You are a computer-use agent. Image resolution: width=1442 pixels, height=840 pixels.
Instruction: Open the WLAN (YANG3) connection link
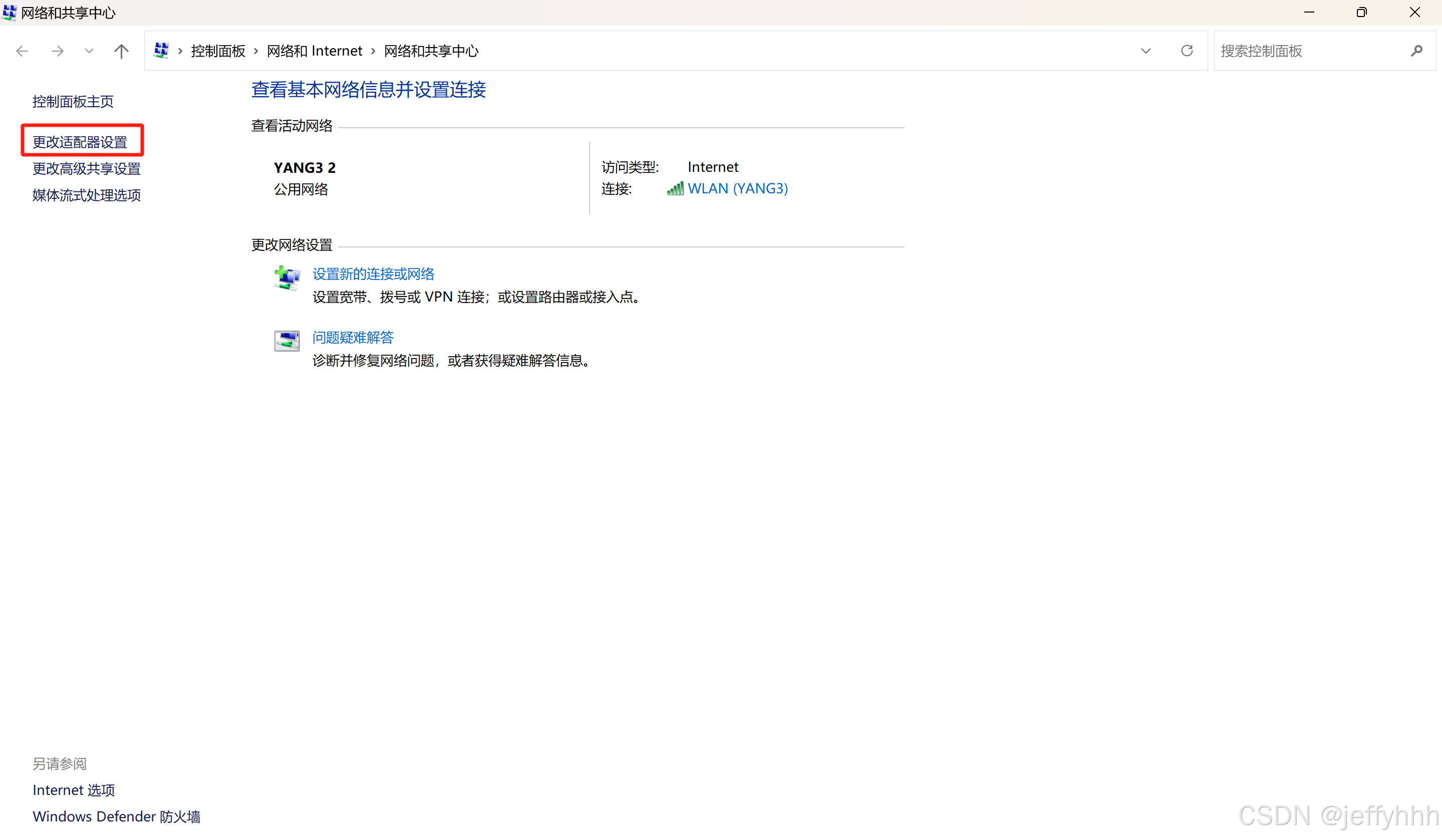738,188
